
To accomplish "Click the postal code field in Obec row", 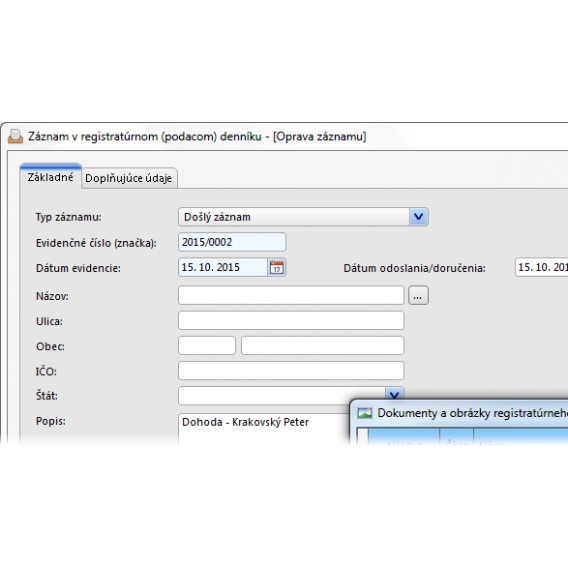I will 207,346.
